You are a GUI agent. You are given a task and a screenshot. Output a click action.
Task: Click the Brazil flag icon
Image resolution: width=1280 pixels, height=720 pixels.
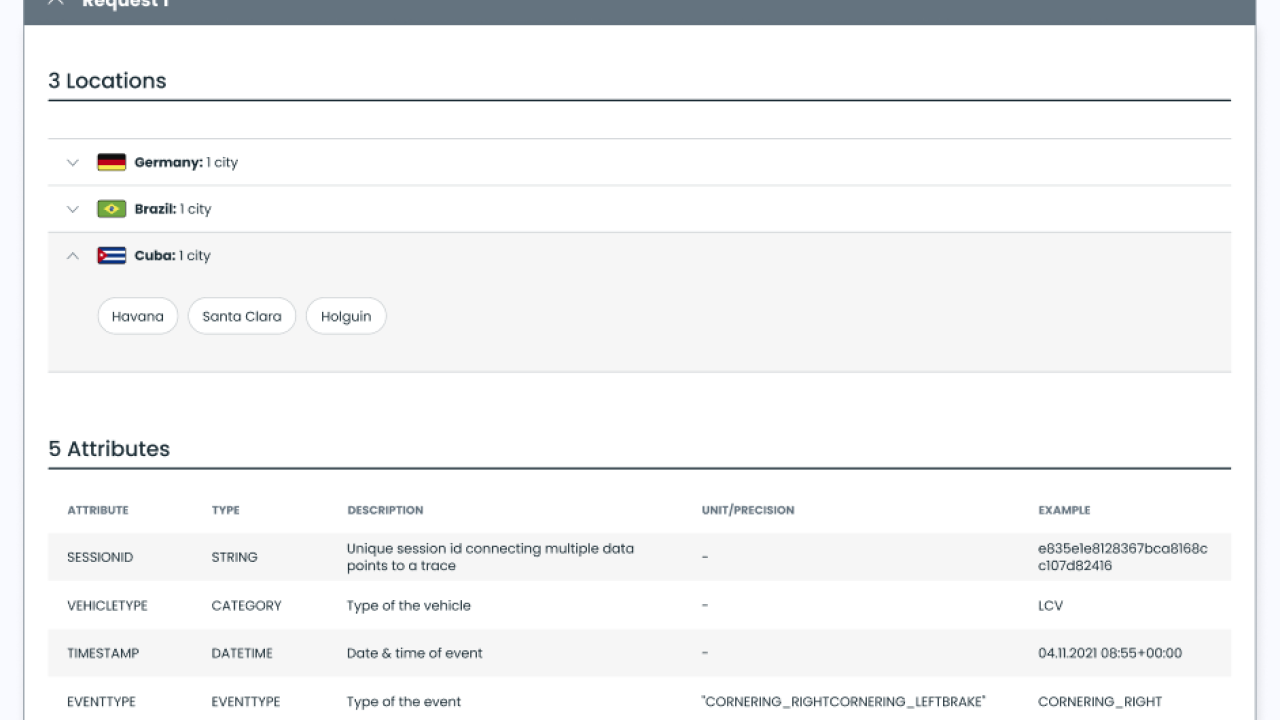tap(111, 208)
